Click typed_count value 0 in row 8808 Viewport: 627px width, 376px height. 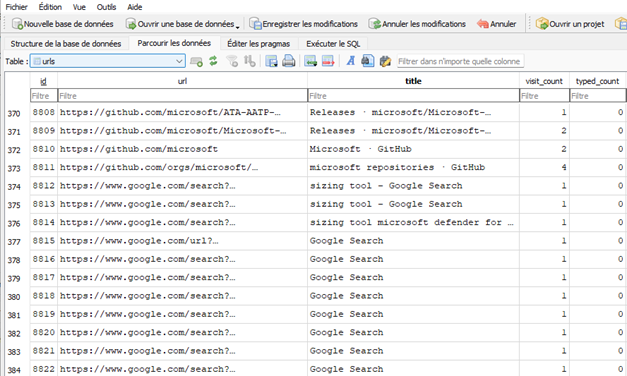coord(597,112)
